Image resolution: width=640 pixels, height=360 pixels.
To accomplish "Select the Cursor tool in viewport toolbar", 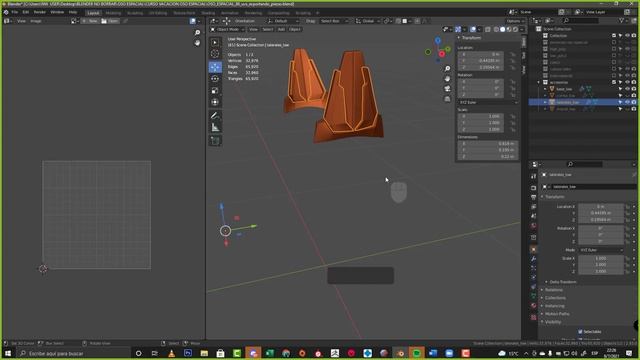I will coord(215,54).
